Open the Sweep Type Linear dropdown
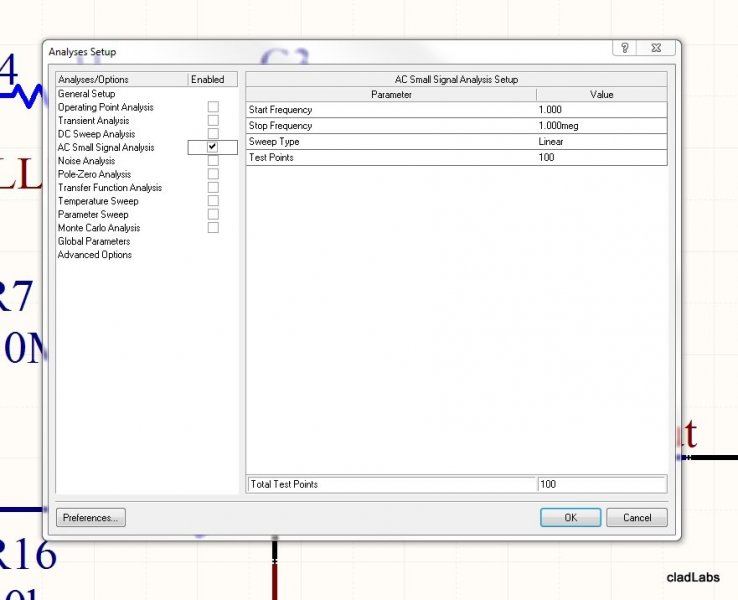The width and height of the screenshot is (738, 600). (600, 142)
